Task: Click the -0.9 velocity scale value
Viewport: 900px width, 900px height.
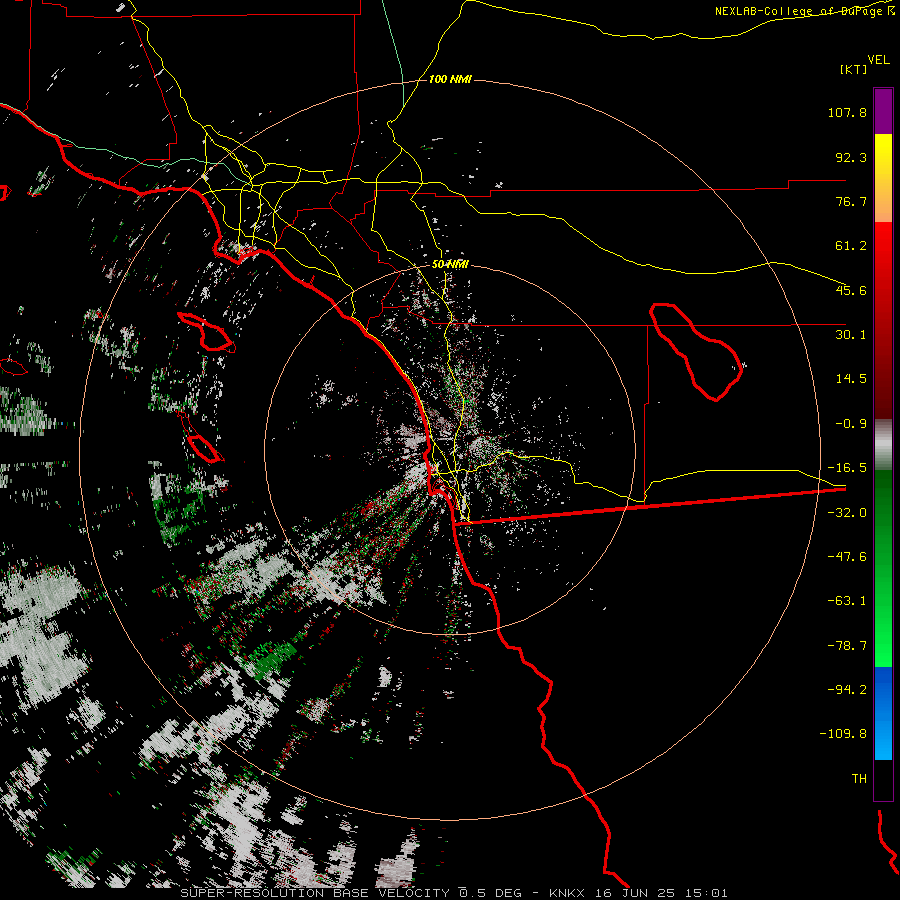Action: [x=851, y=424]
